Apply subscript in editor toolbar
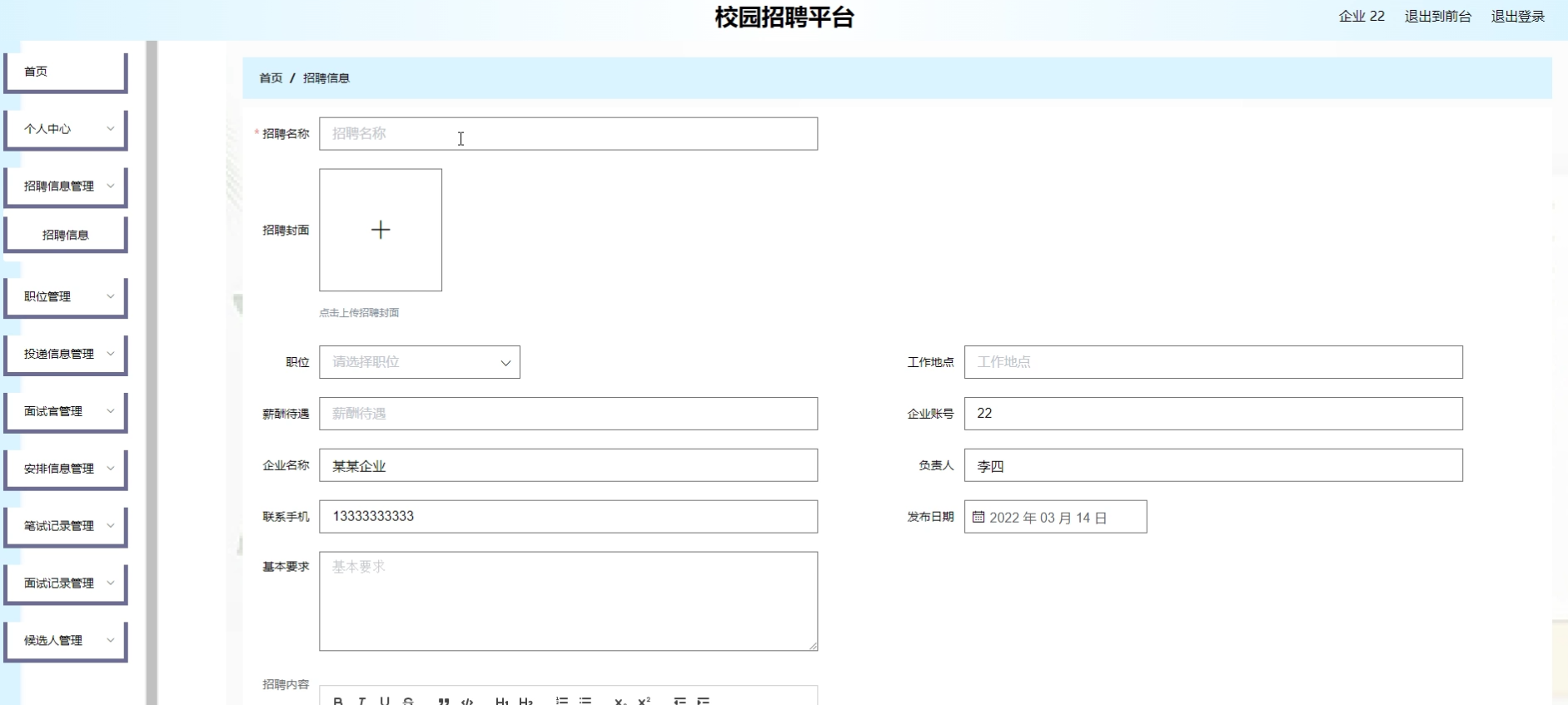 [620, 701]
